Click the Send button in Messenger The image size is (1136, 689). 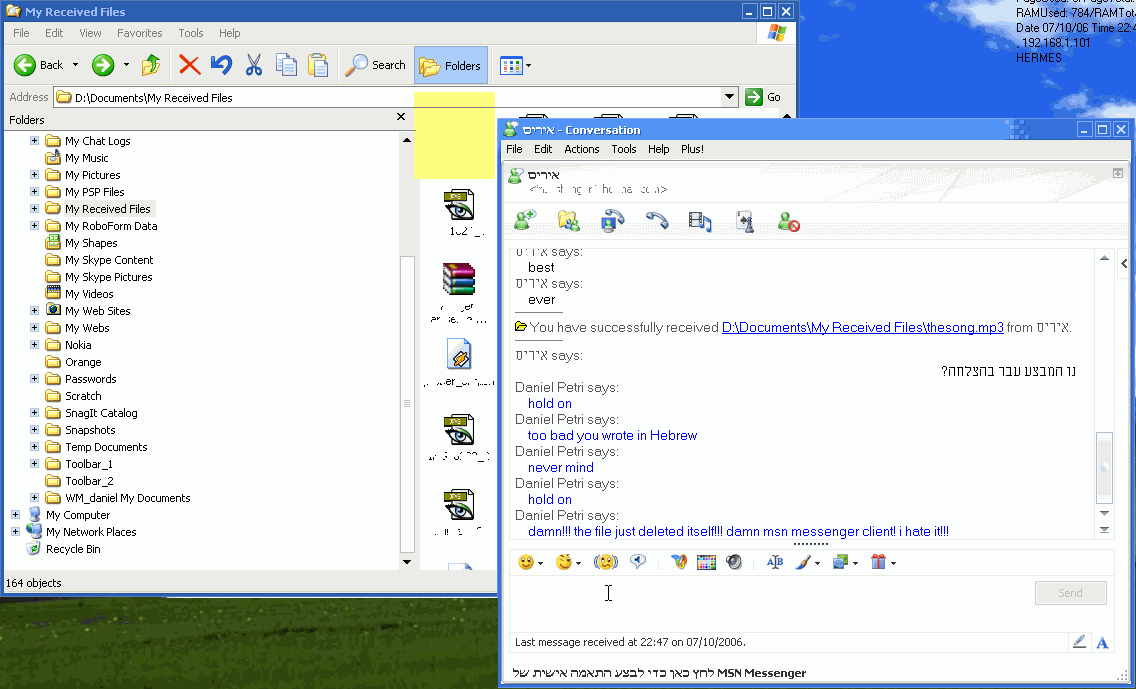[x=1070, y=593]
